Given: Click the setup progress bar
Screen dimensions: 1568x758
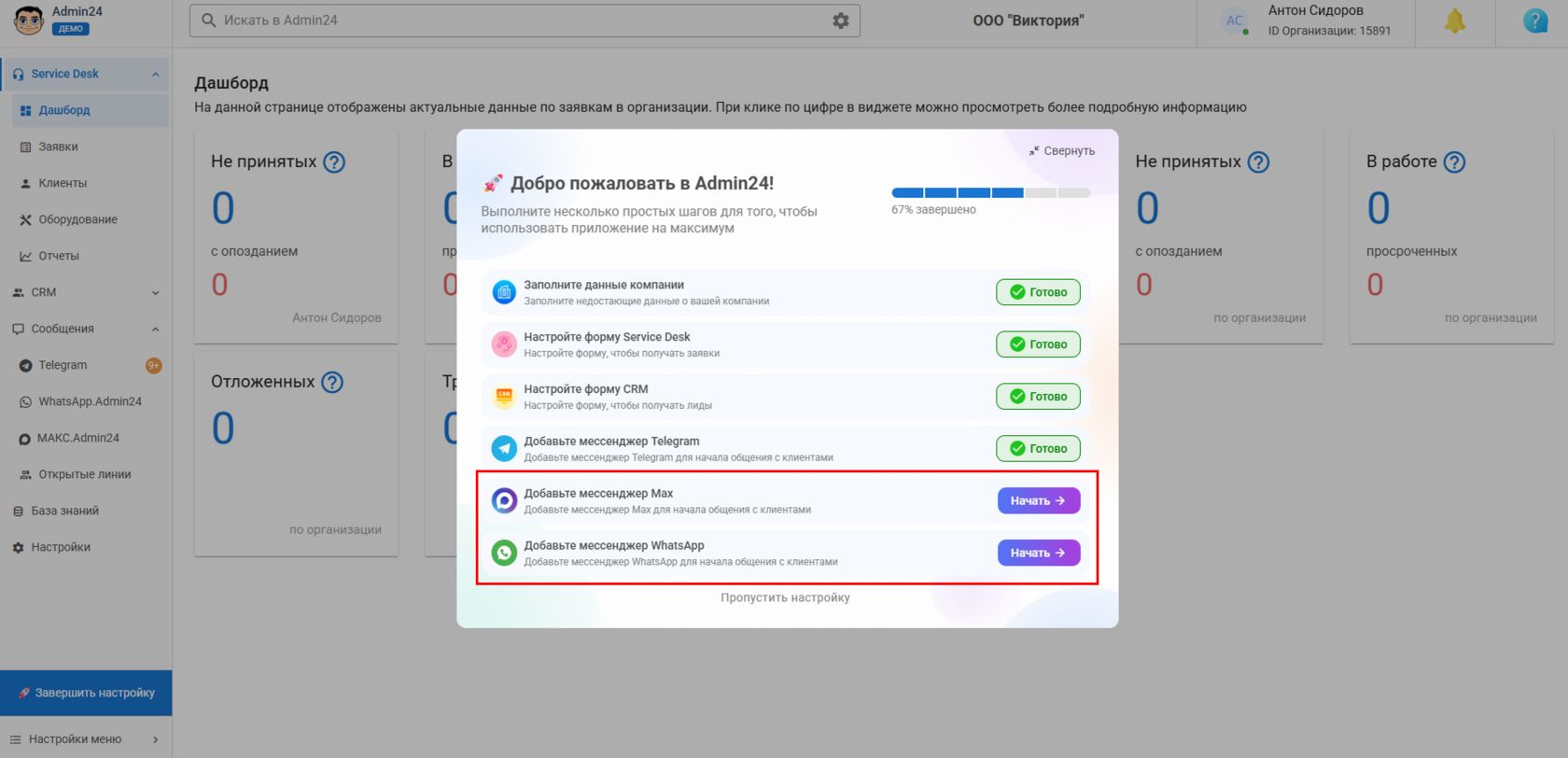Looking at the screenshot, I should [x=991, y=193].
